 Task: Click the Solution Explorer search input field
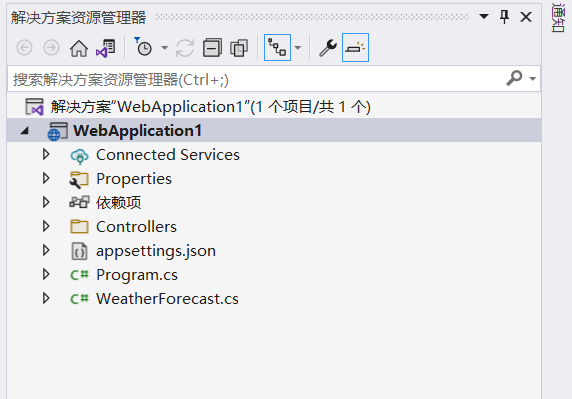click(255, 79)
